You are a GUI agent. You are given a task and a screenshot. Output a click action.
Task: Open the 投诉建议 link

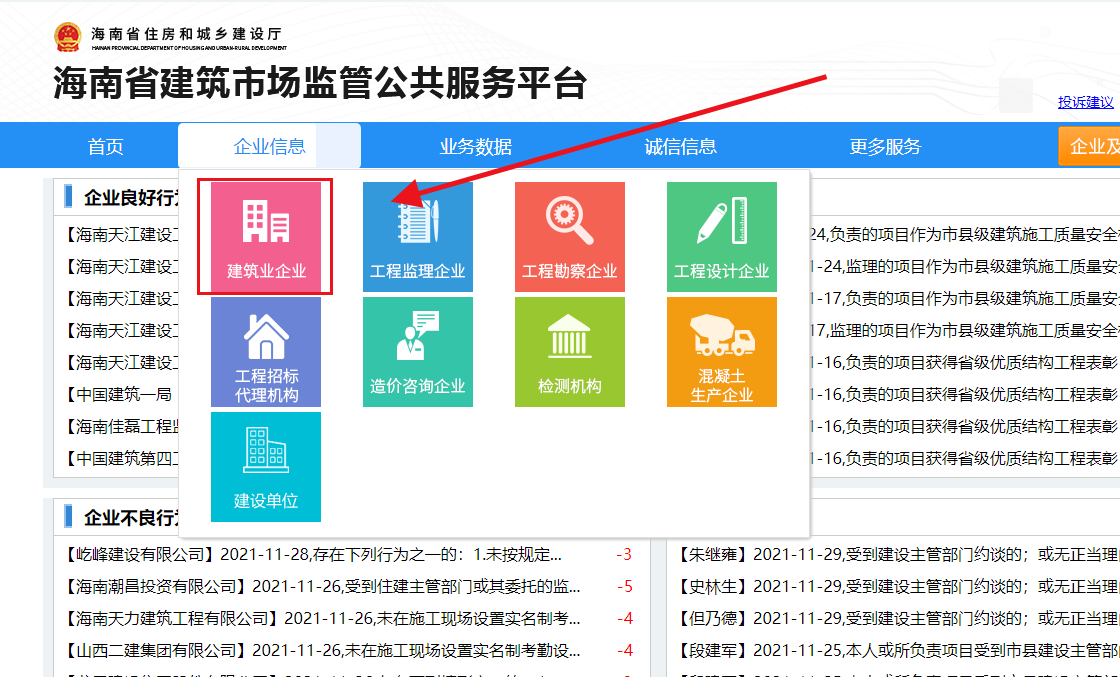pyautogui.click(x=1085, y=102)
